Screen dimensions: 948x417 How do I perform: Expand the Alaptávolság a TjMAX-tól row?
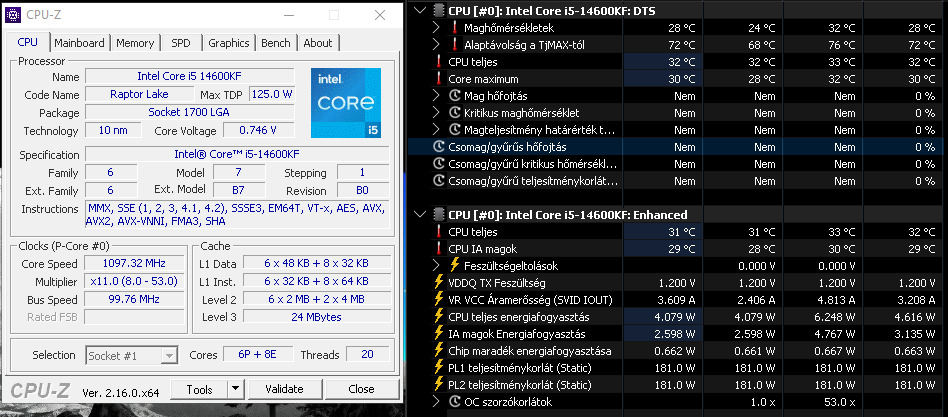[437, 45]
